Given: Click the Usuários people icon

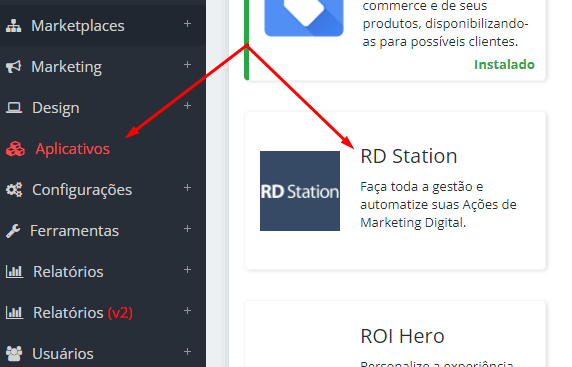Looking at the screenshot, I should (14, 354).
